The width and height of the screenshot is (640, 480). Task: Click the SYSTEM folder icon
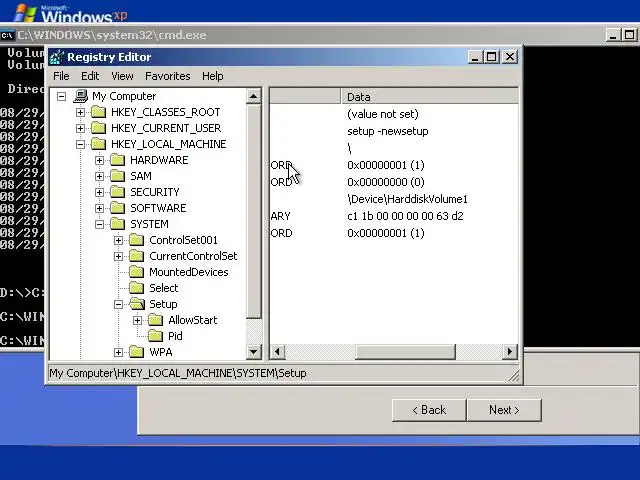pos(118,224)
